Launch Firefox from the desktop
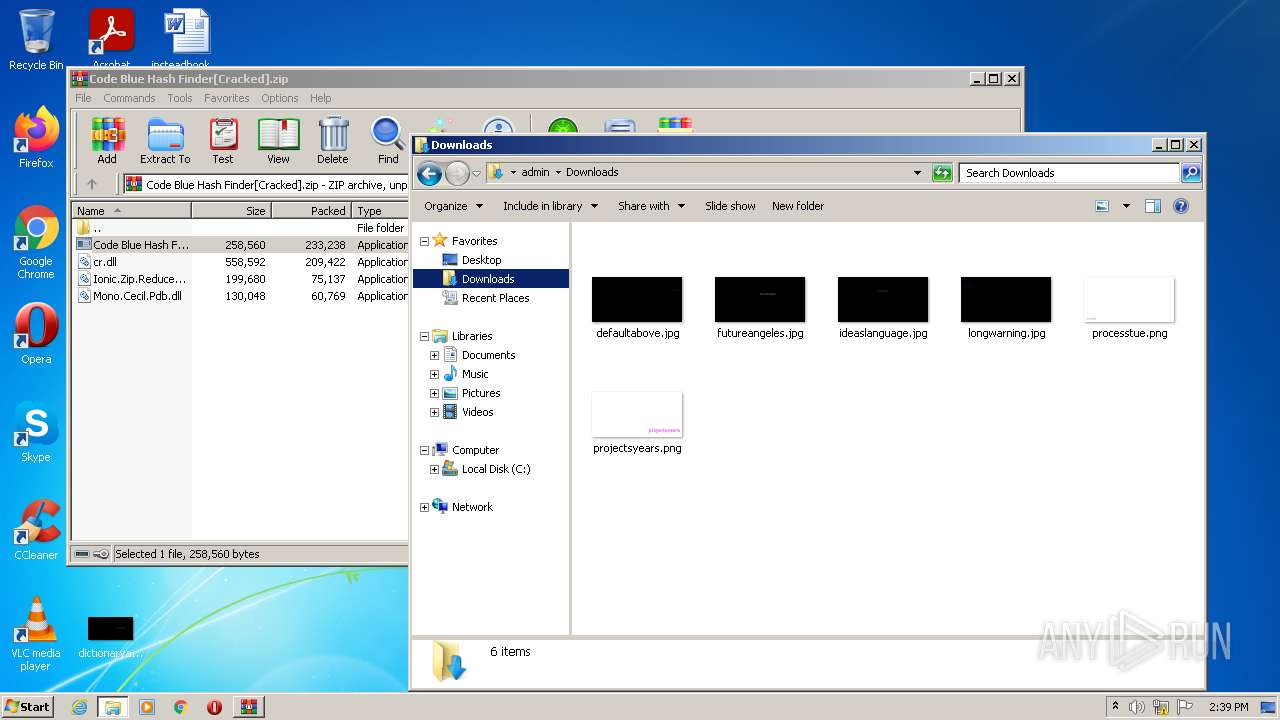 pyautogui.click(x=36, y=138)
